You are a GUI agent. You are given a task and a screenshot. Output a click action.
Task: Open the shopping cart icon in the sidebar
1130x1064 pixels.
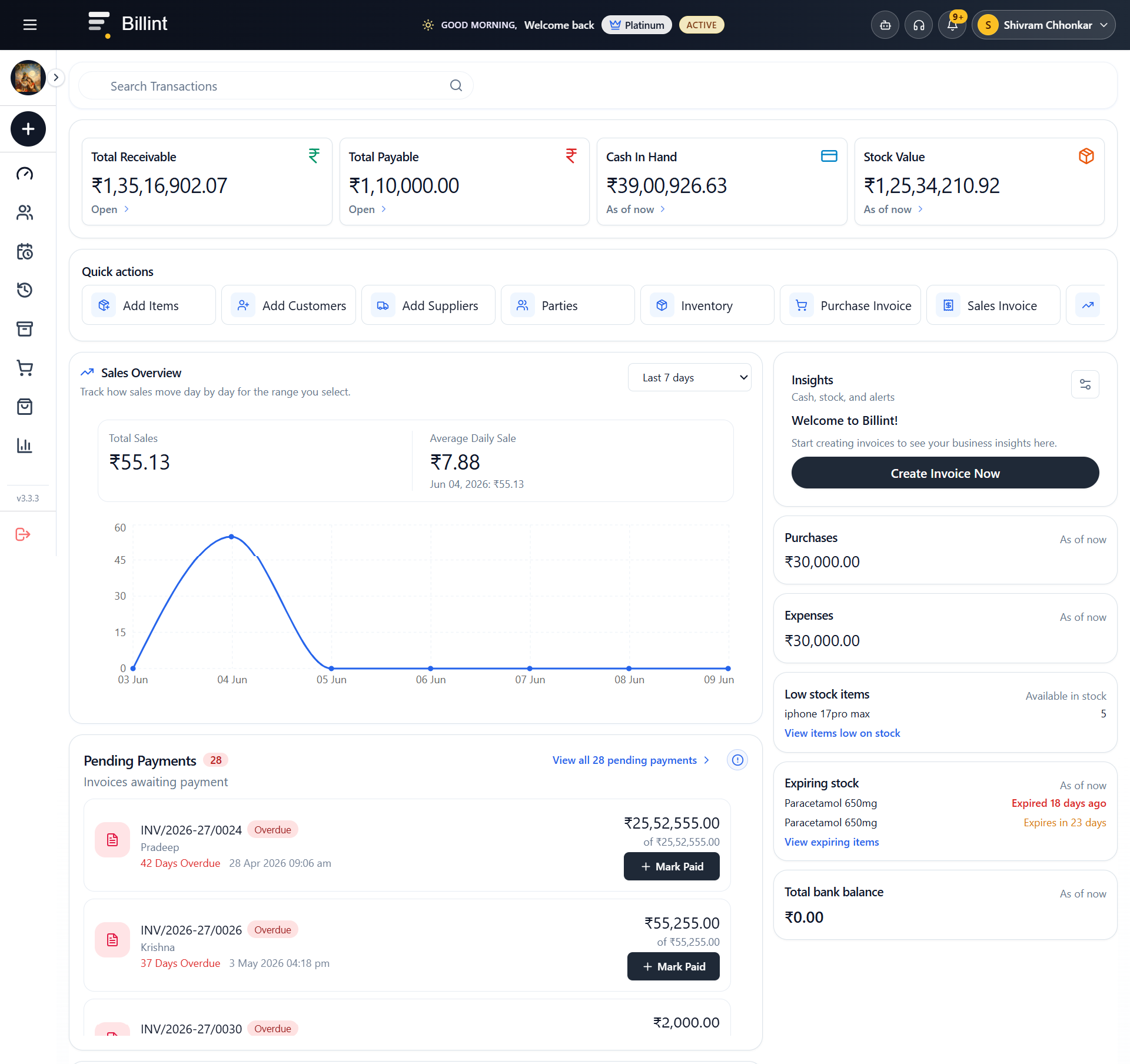(x=25, y=368)
